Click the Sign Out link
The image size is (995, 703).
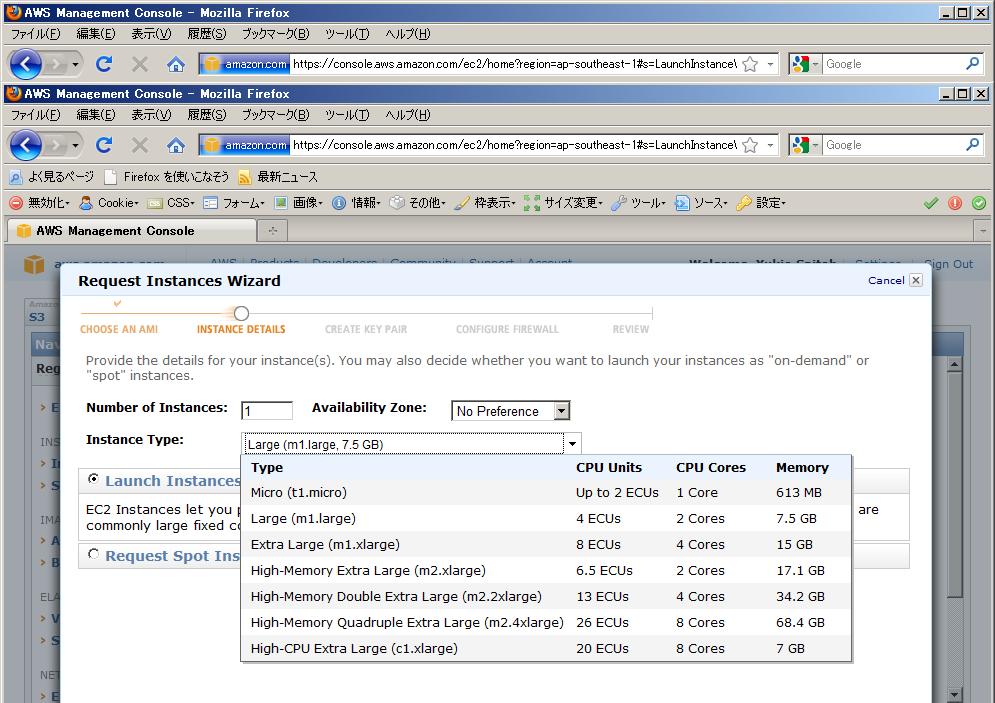948,264
